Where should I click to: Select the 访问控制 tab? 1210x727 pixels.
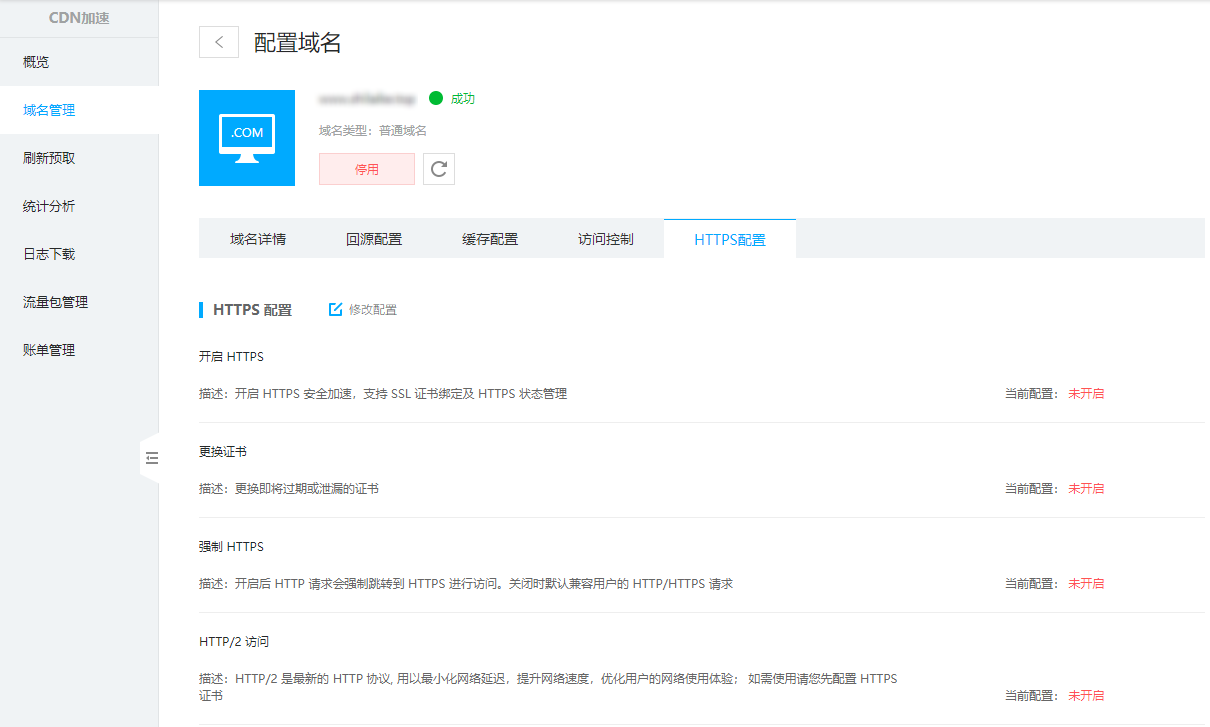606,239
